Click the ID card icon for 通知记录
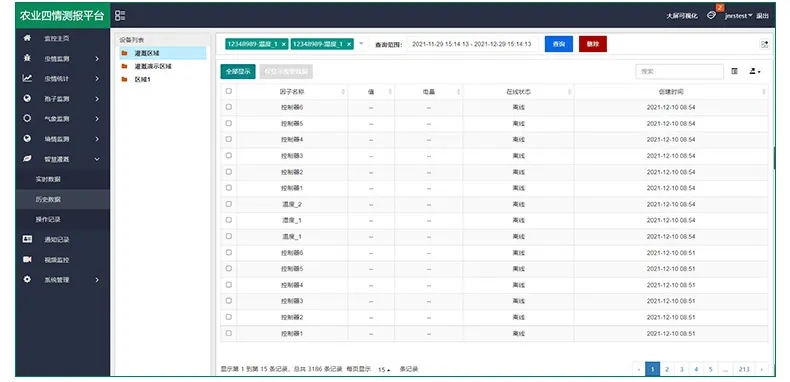 pyautogui.click(x=27, y=239)
